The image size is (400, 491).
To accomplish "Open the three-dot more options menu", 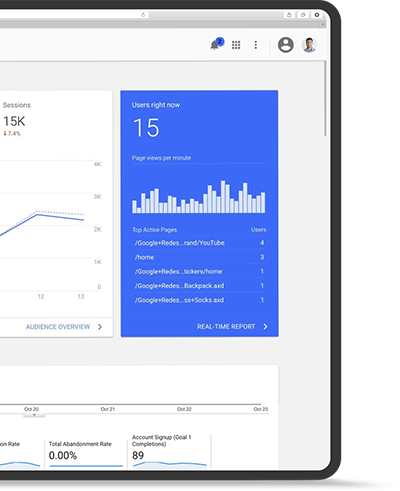I will pos(256,45).
